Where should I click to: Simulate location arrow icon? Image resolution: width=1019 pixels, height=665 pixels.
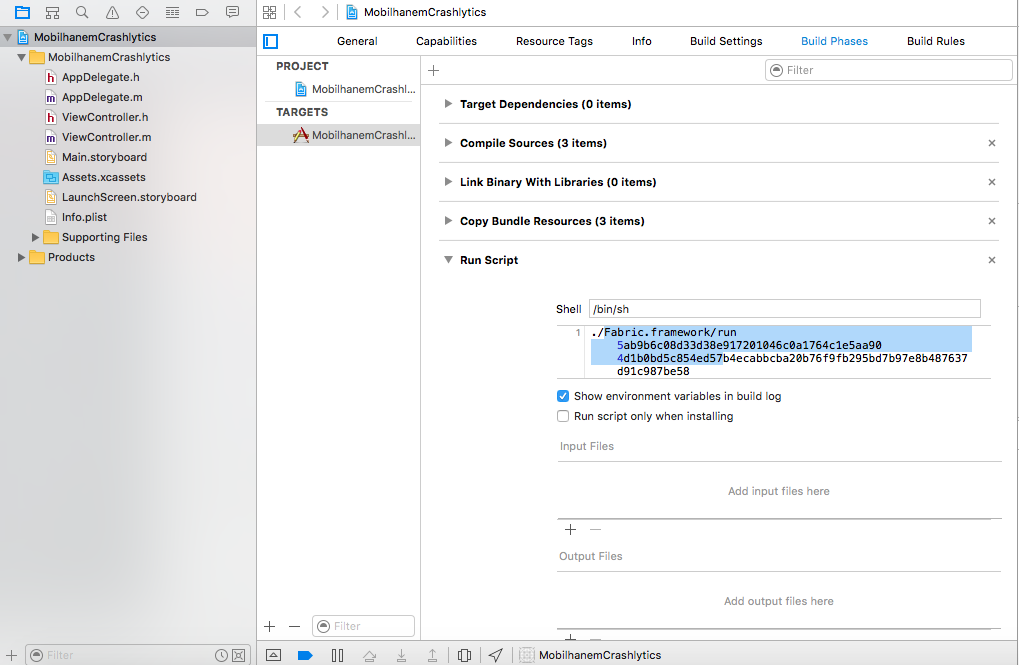click(496, 655)
